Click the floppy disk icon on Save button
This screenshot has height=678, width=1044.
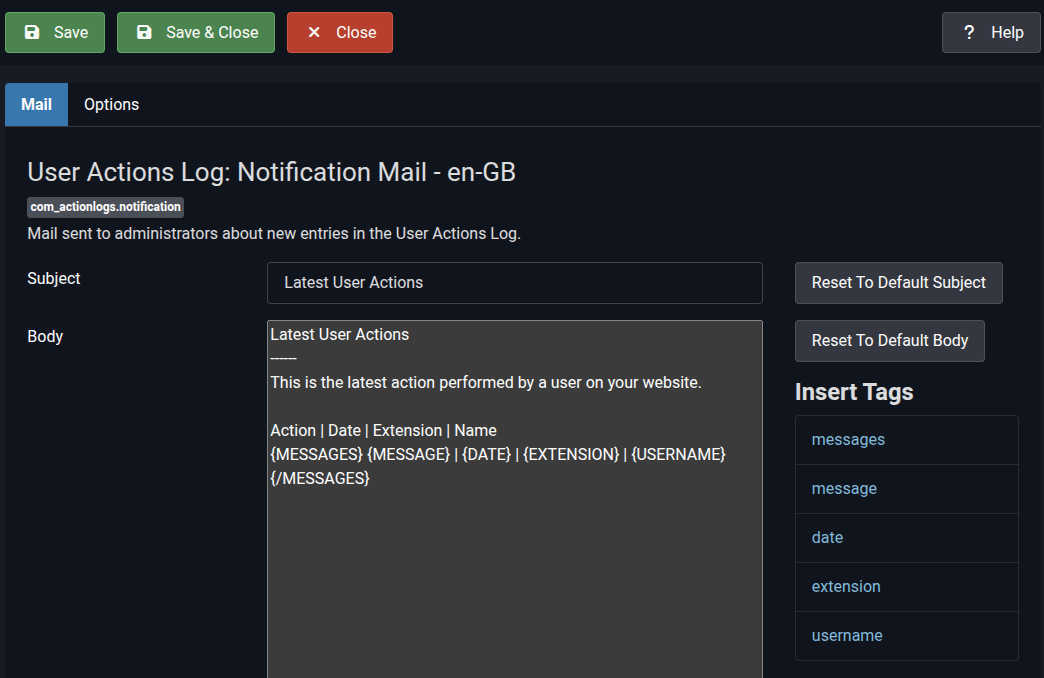[32, 32]
